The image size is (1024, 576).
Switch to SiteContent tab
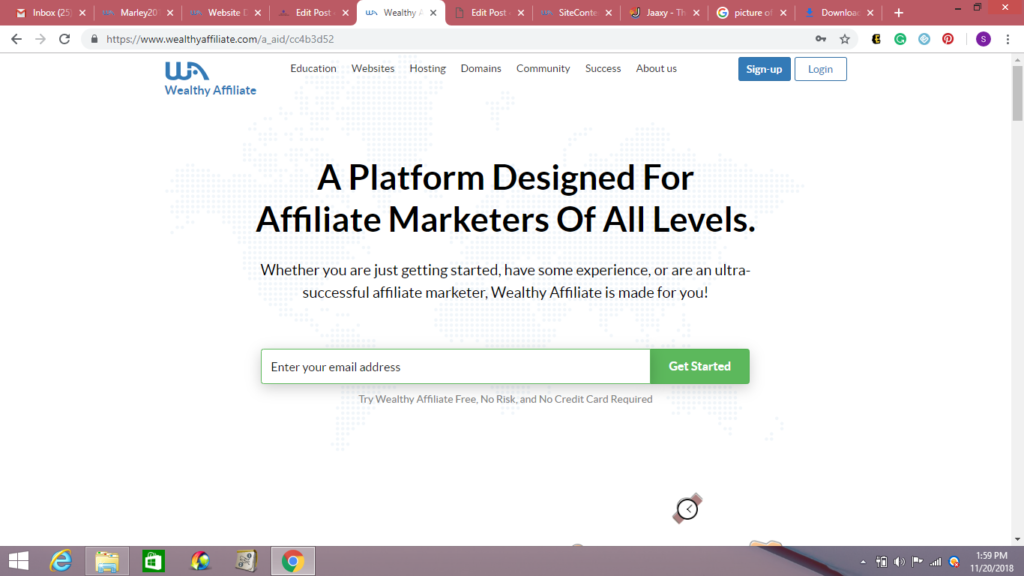click(575, 12)
